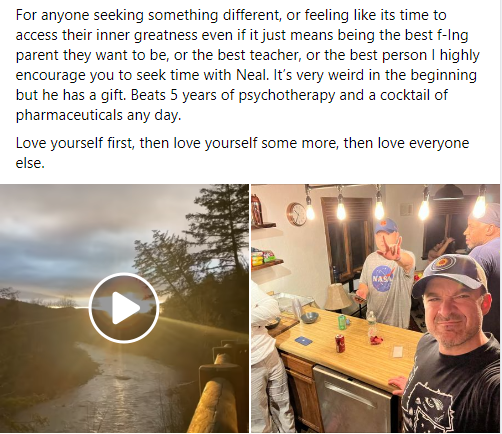Click the red soda can on the counter
The height and width of the screenshot is (434, 502).
pos(340,344)
